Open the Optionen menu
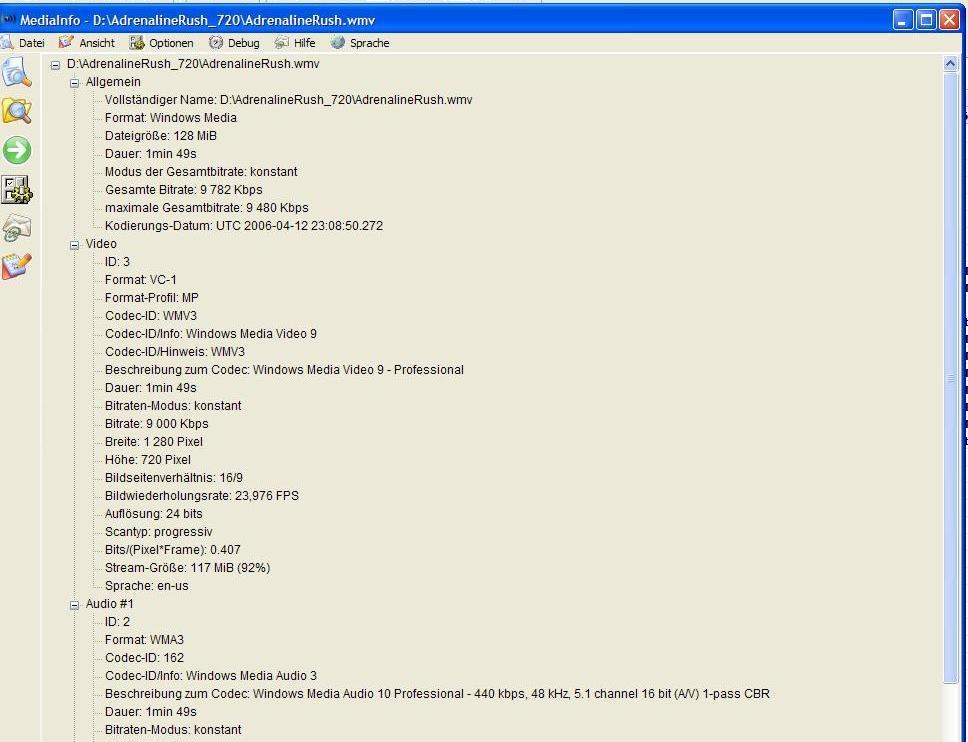968x742 pixels. pyautogui.click(x=171, y=43)
